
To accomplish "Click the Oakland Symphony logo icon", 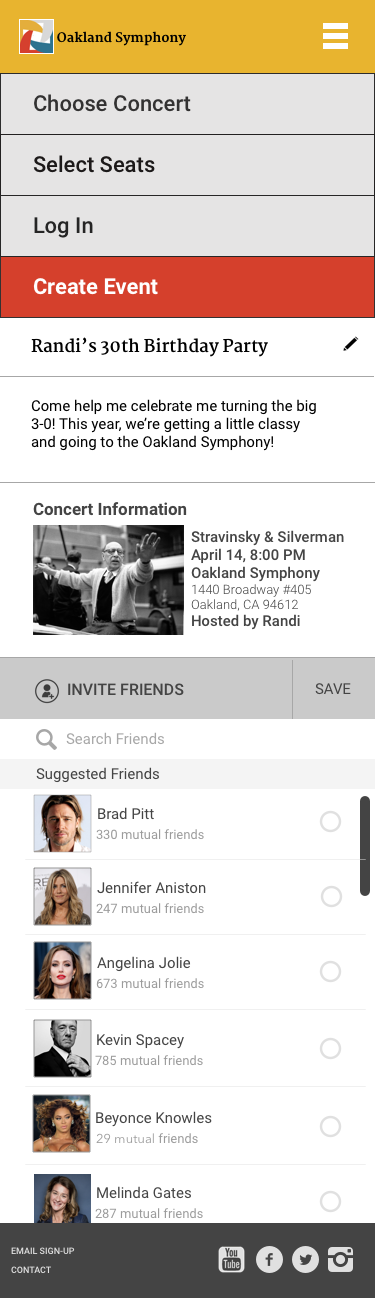I will (x=37, y=37).
